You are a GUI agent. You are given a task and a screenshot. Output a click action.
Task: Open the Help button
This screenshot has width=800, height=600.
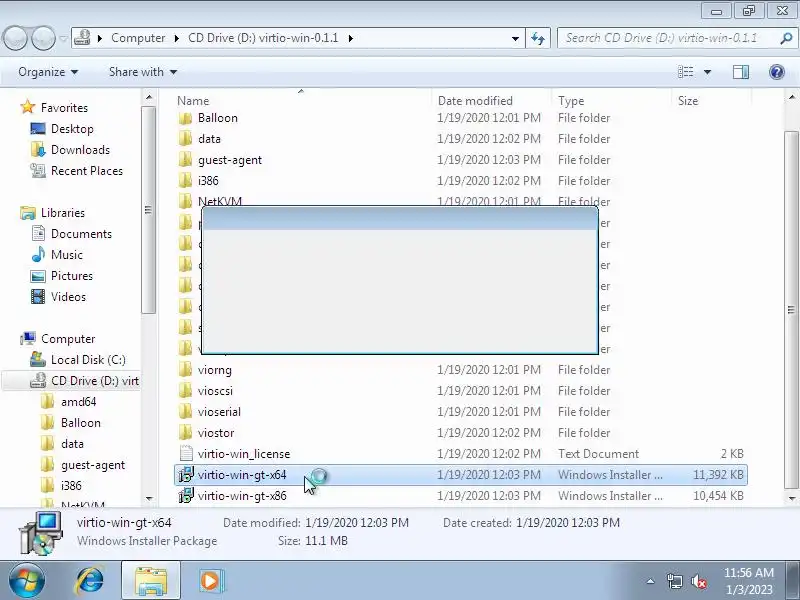(x=777, y=72)
